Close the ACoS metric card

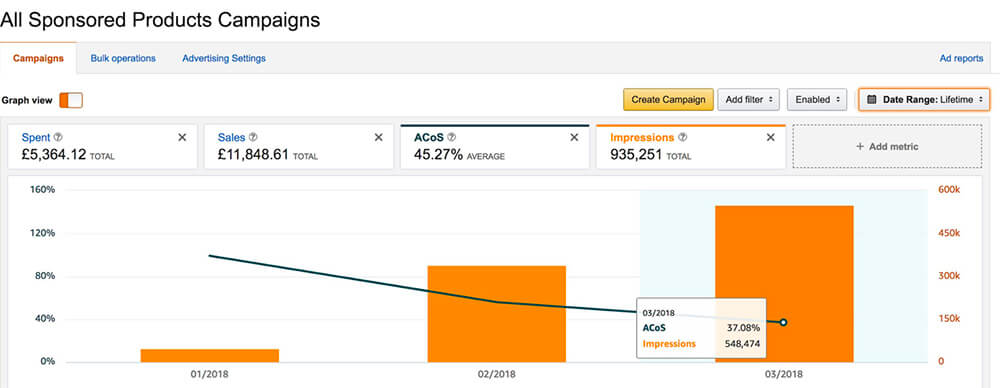[x=574, y=137]
